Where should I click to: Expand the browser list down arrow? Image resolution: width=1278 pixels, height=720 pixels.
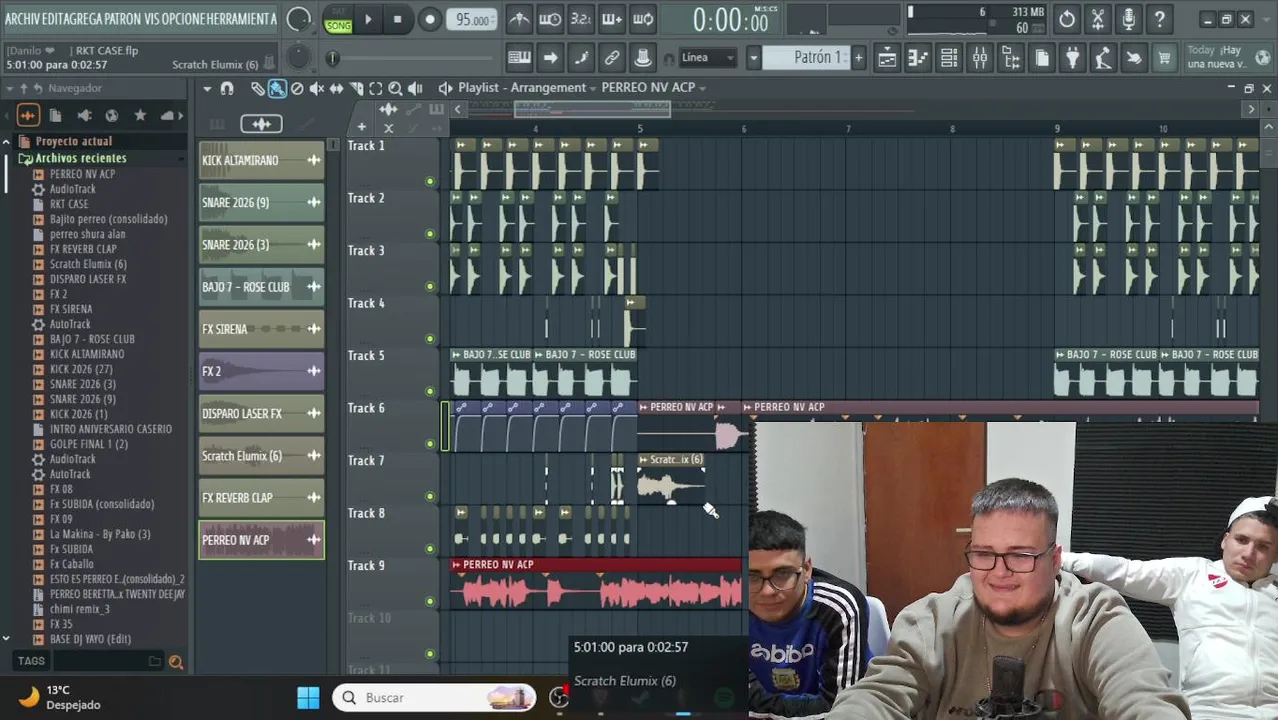[x=6, y=638]
